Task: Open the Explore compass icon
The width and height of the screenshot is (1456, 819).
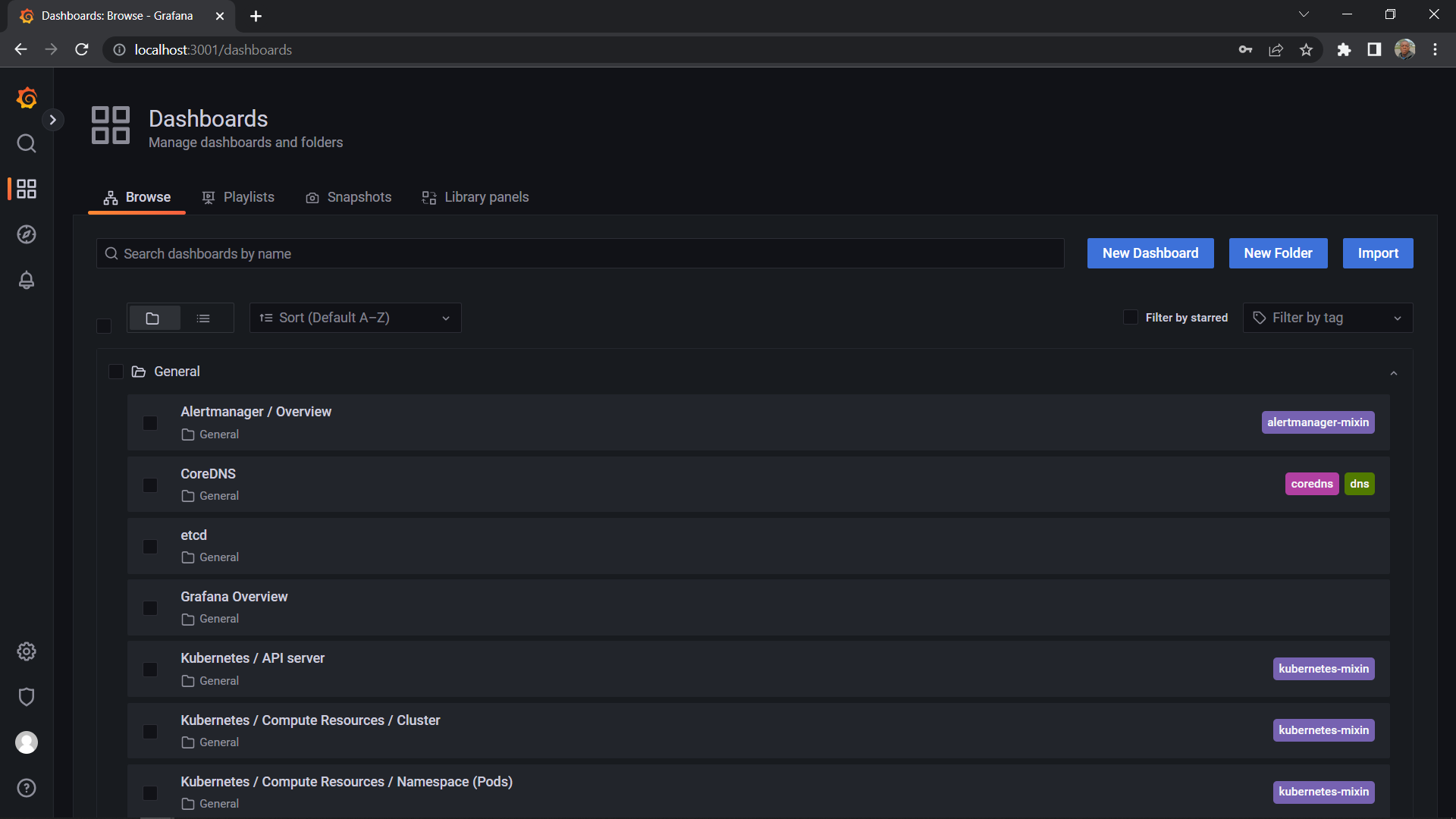Action: pos(27,234)
